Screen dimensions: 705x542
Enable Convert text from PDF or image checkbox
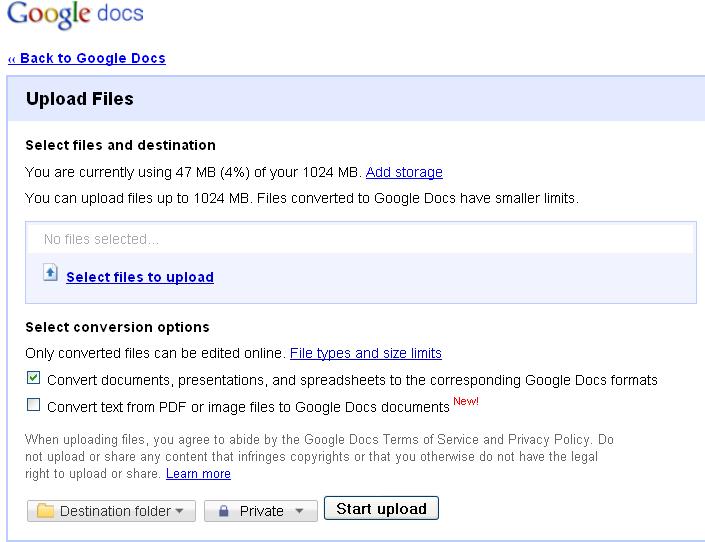[x=33, y=405]
